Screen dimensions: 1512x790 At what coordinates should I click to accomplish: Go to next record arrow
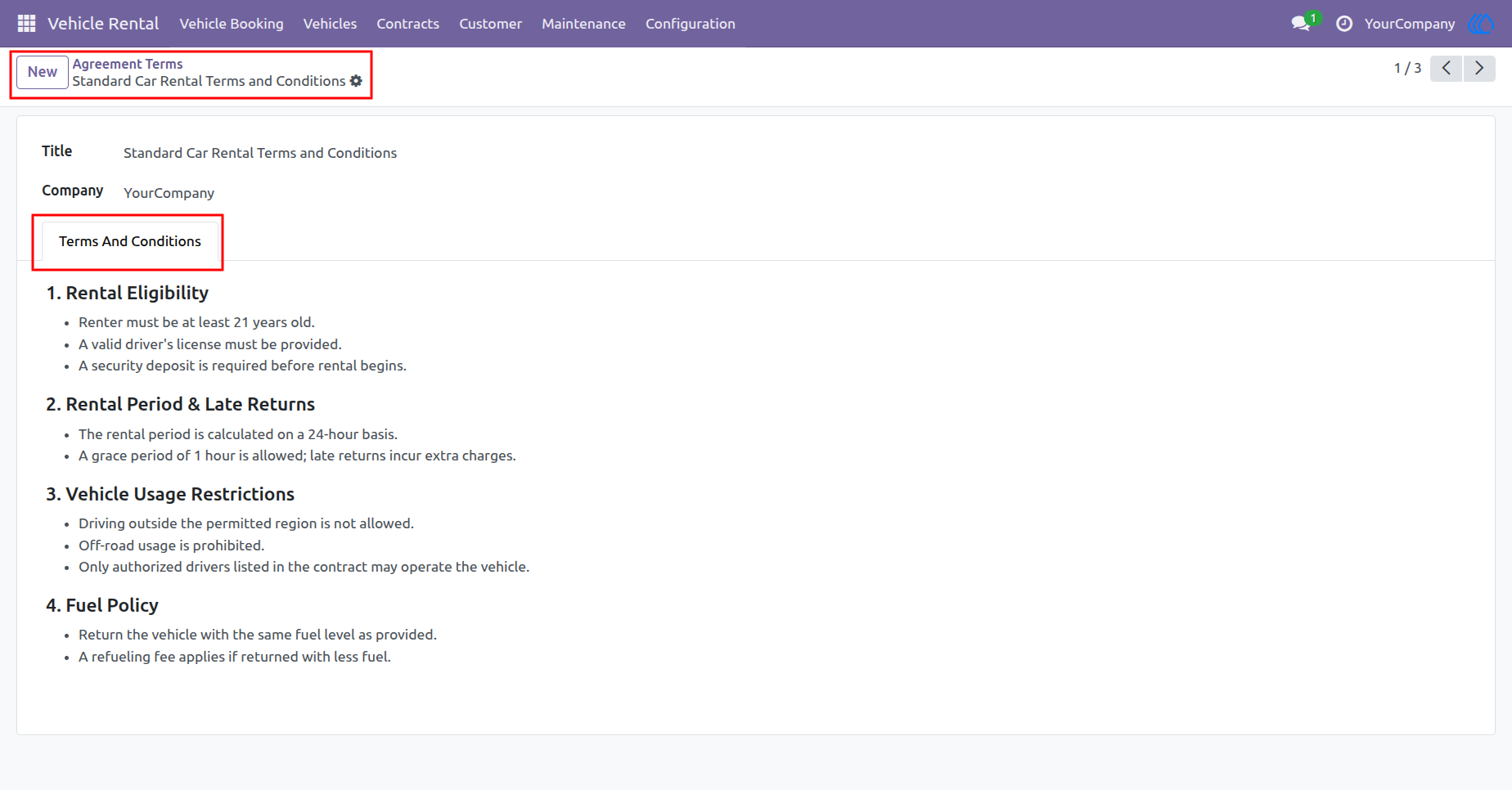click(x=1479, y=68)
